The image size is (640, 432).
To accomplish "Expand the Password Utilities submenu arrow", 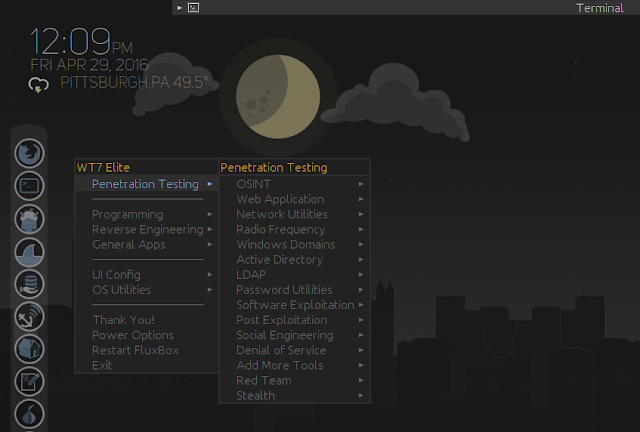I will pos(361,290).
